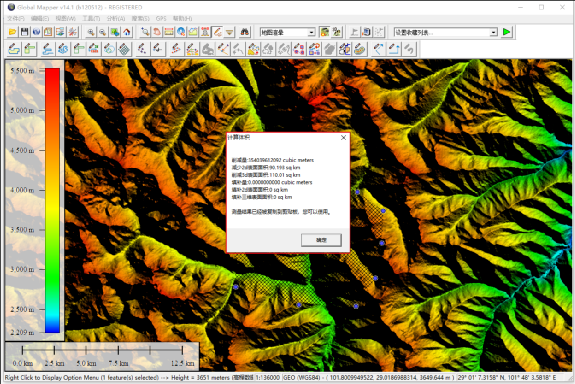Screen dimensions: 575x384
Task: Click the green Play arrow button
Action: [506, 32]
